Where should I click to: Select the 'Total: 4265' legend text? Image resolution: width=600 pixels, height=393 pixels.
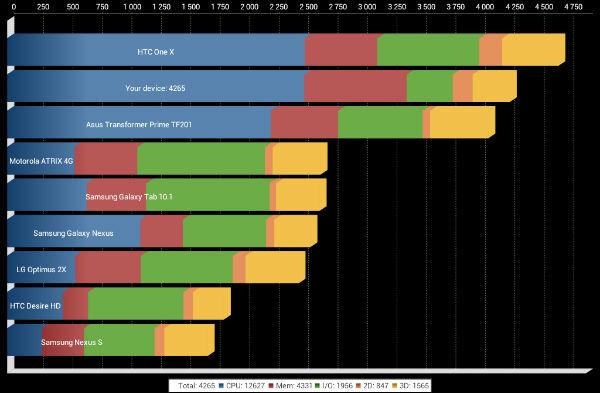(197, 385)
